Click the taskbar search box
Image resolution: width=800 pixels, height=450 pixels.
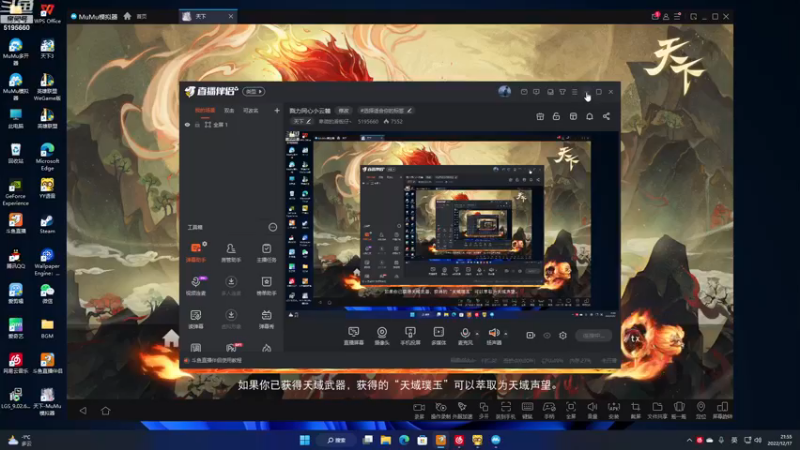click(x=337, y=440)
